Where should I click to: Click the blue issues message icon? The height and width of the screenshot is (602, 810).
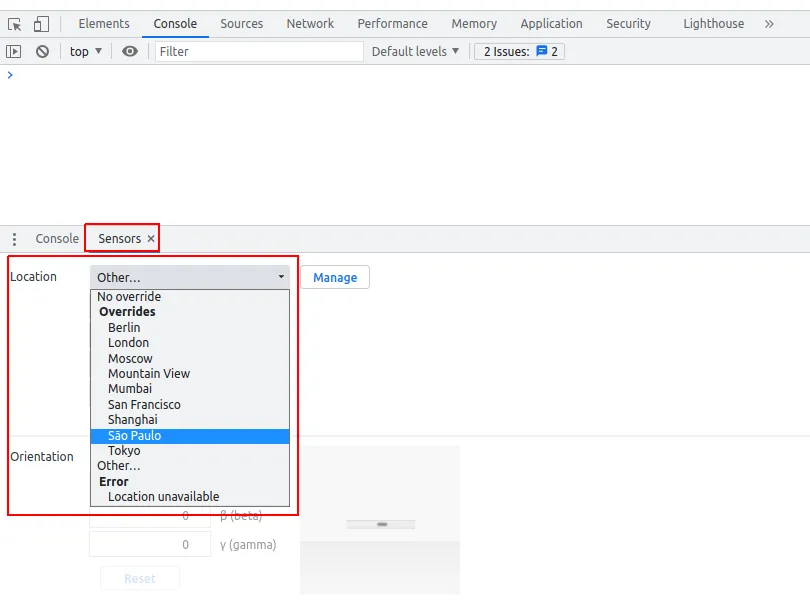pos(541,51)
